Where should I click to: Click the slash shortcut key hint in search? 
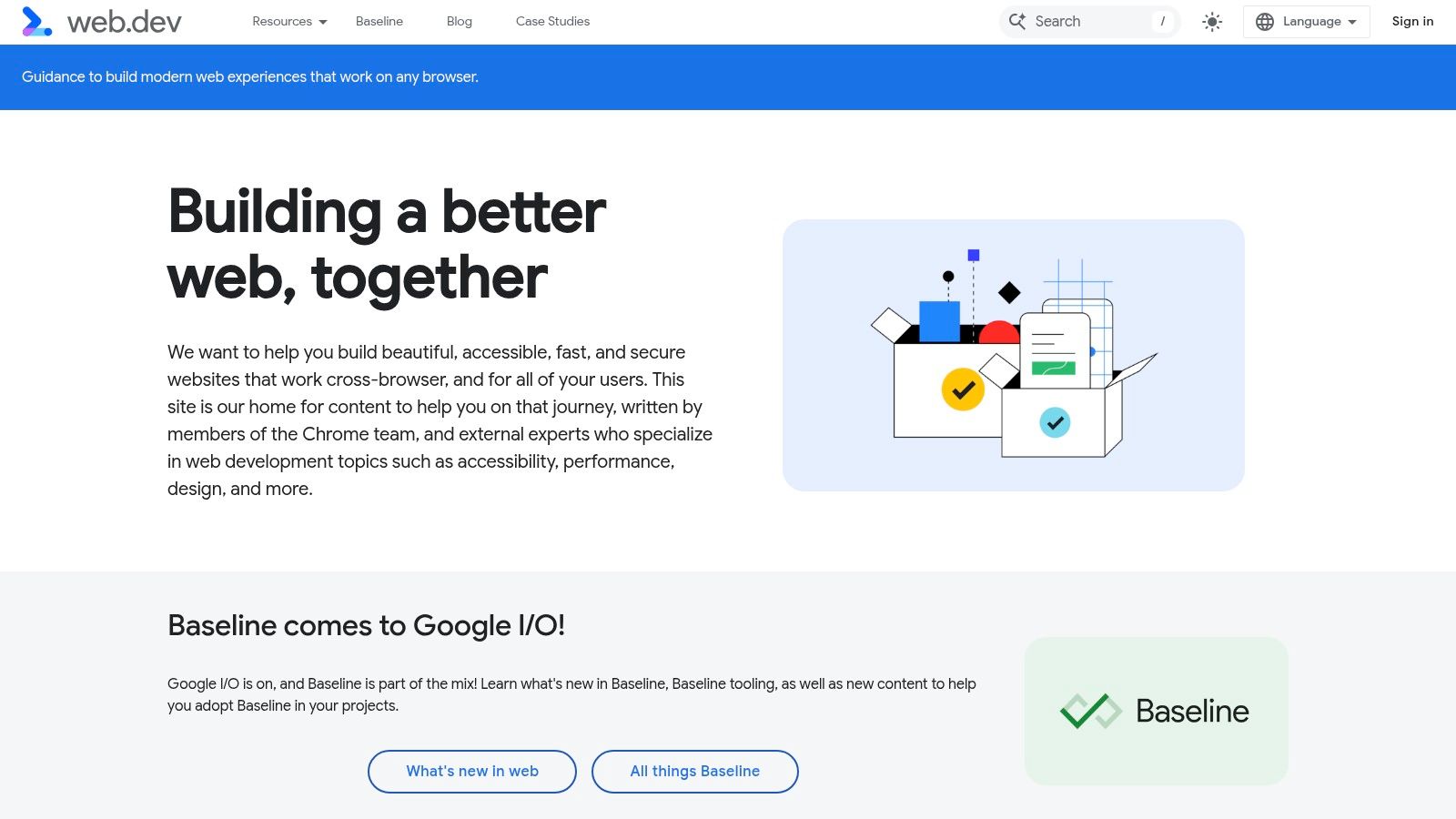(x=1162, y=22)
